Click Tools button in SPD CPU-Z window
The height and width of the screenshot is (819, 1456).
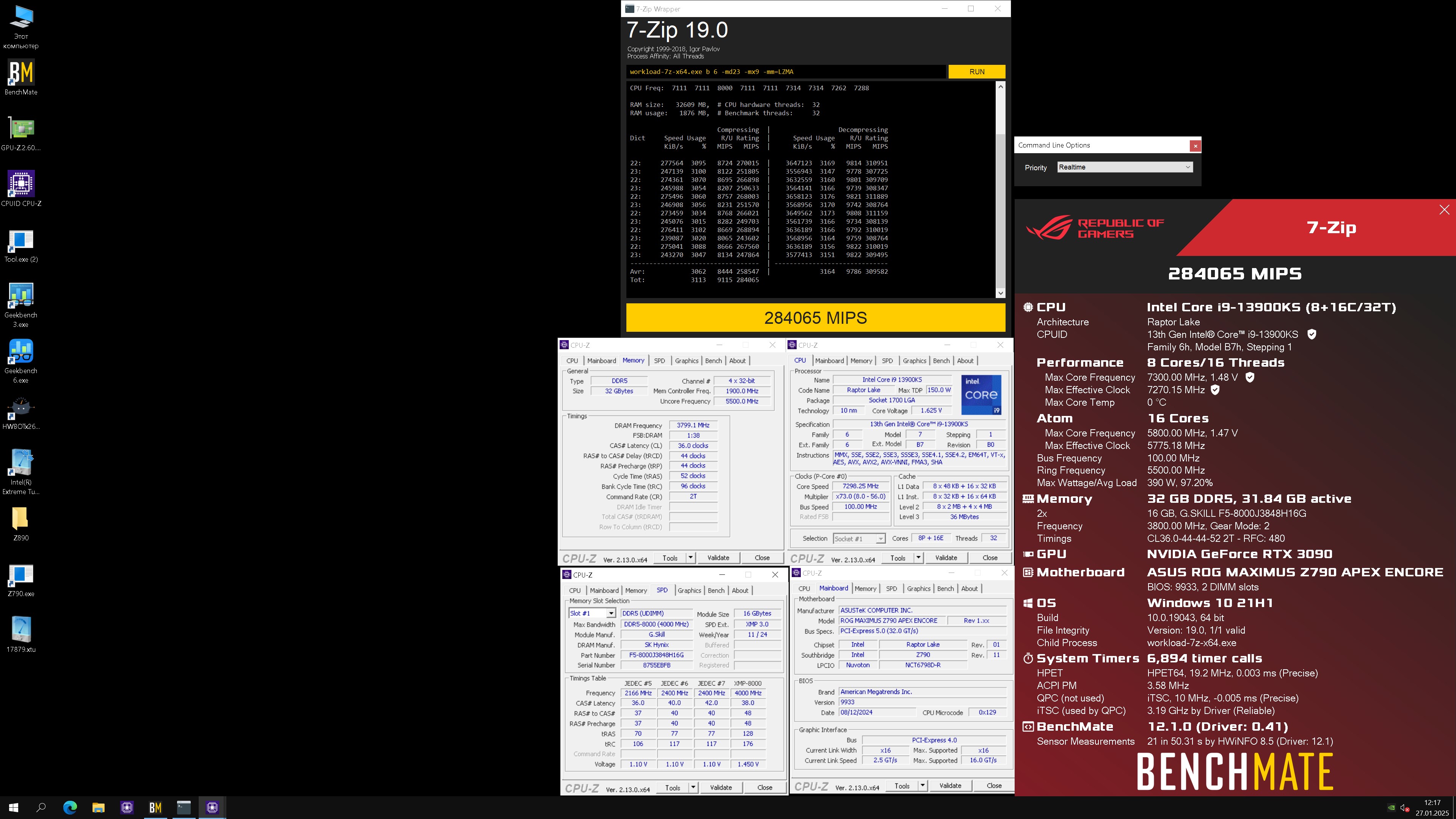(x=673, y=788)
